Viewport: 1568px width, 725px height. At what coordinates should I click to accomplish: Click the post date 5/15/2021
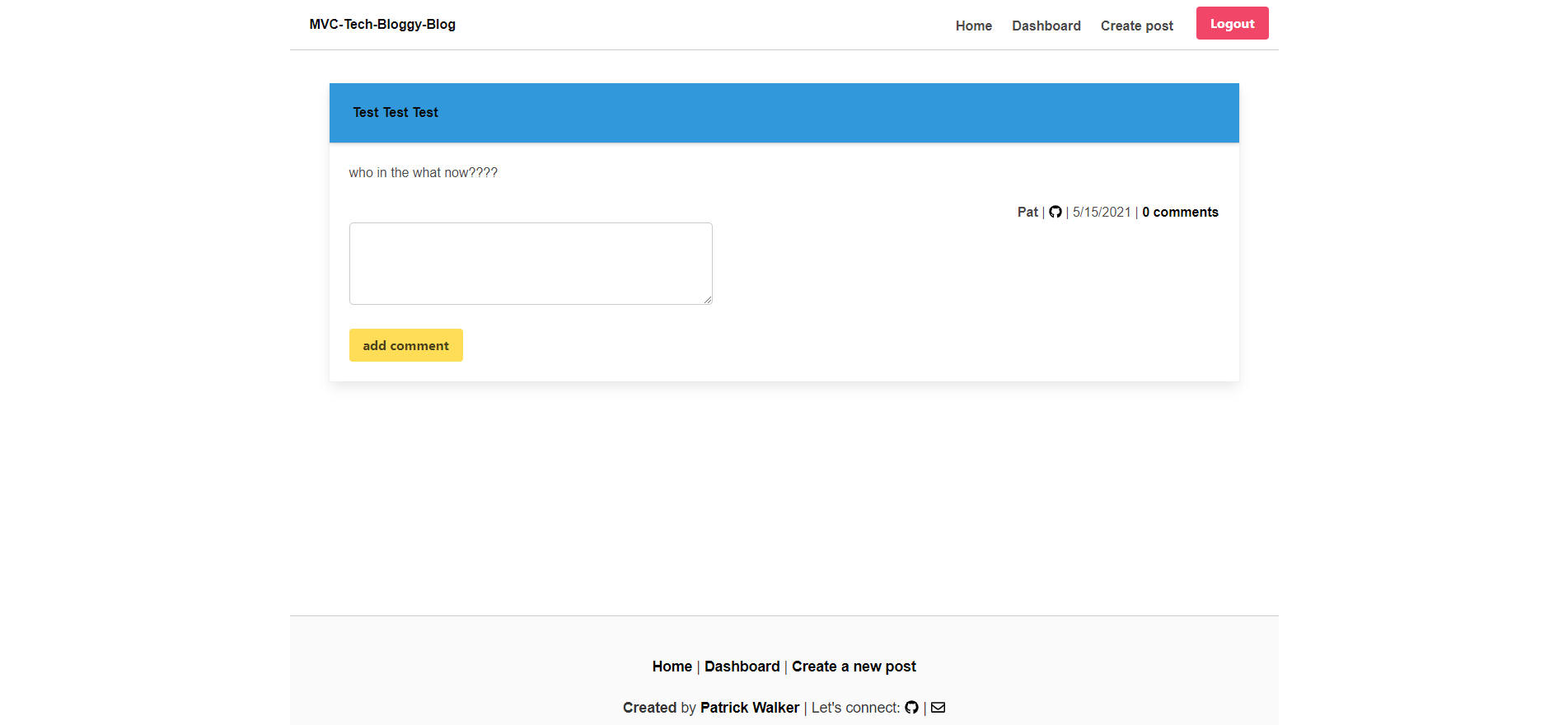pyautogui.click(x=1101, y=213)
